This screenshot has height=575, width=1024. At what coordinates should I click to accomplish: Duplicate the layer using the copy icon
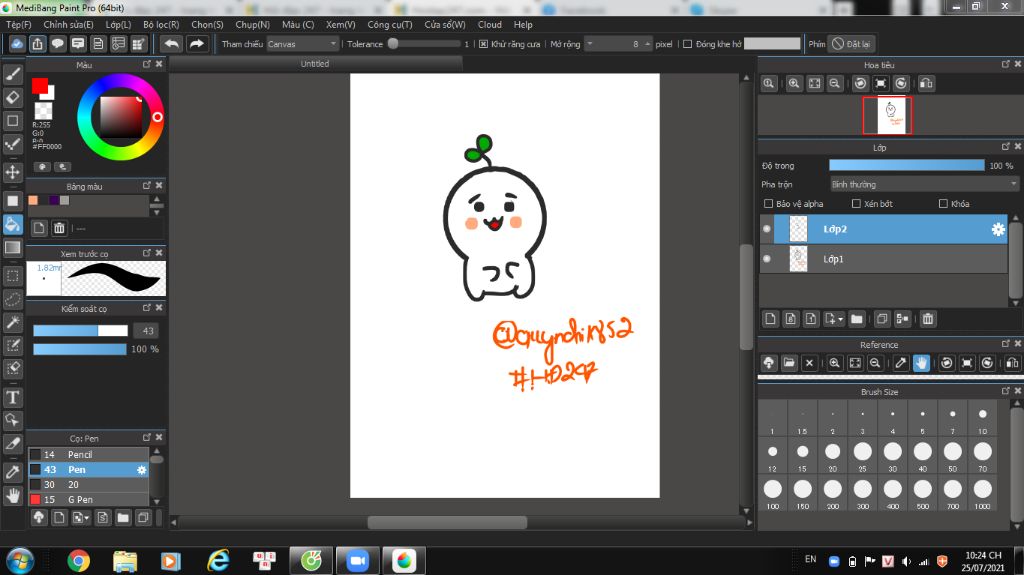click(x=882, y=319)
